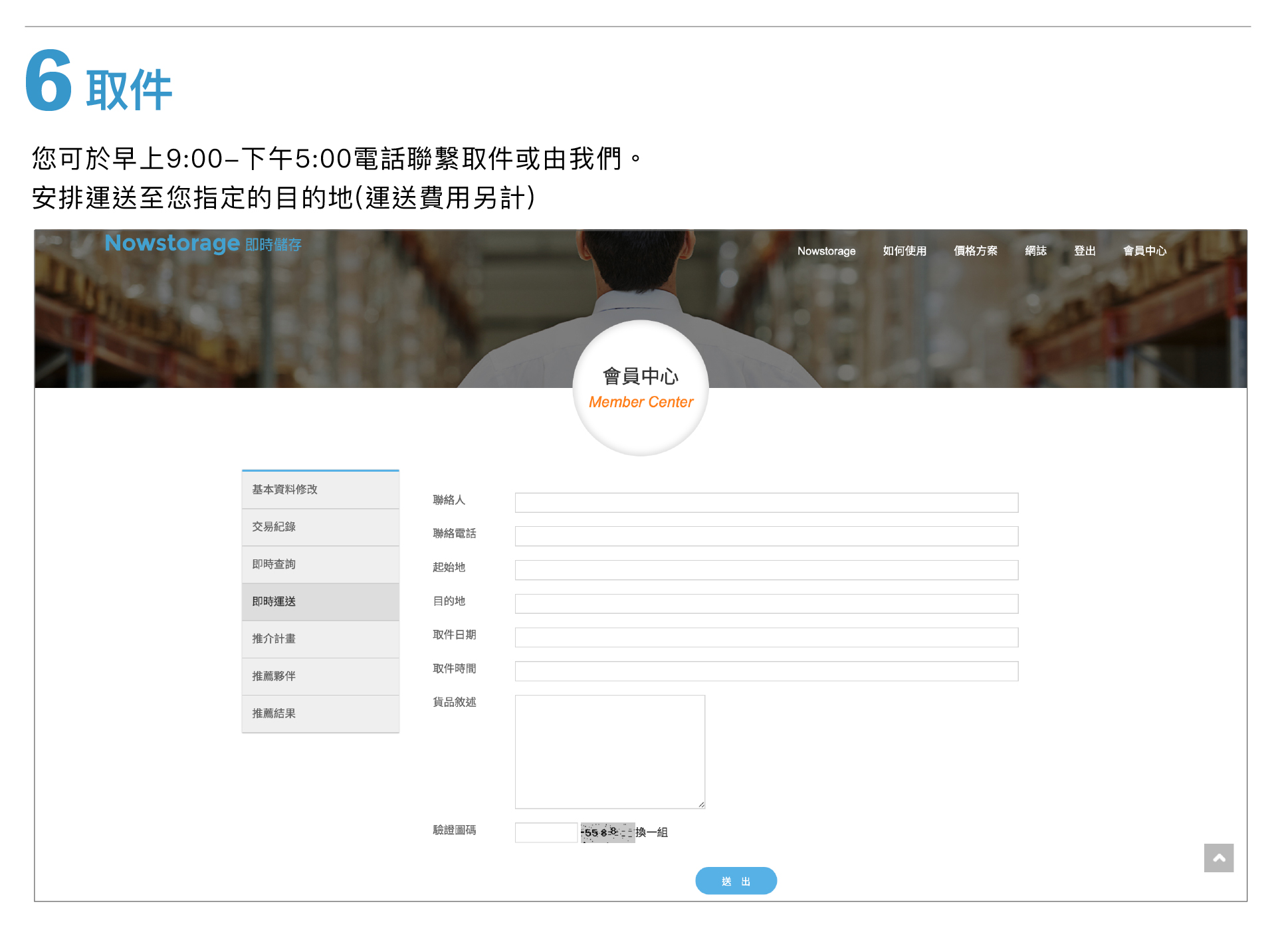Click the 驗證圖碼 captcha input box
1276x952 pixels.
546,832
